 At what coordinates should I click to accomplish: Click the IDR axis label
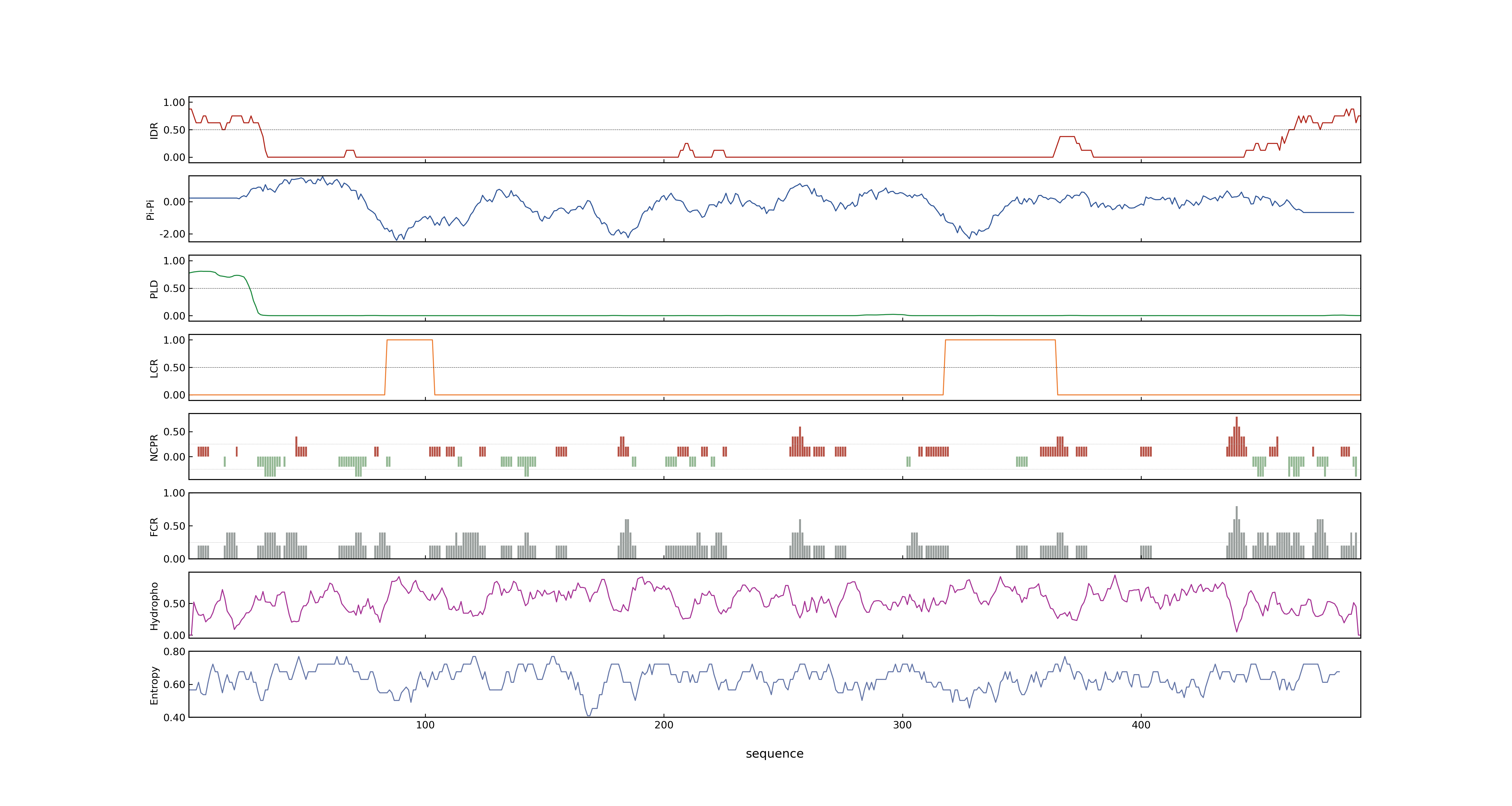pos(154,130)
